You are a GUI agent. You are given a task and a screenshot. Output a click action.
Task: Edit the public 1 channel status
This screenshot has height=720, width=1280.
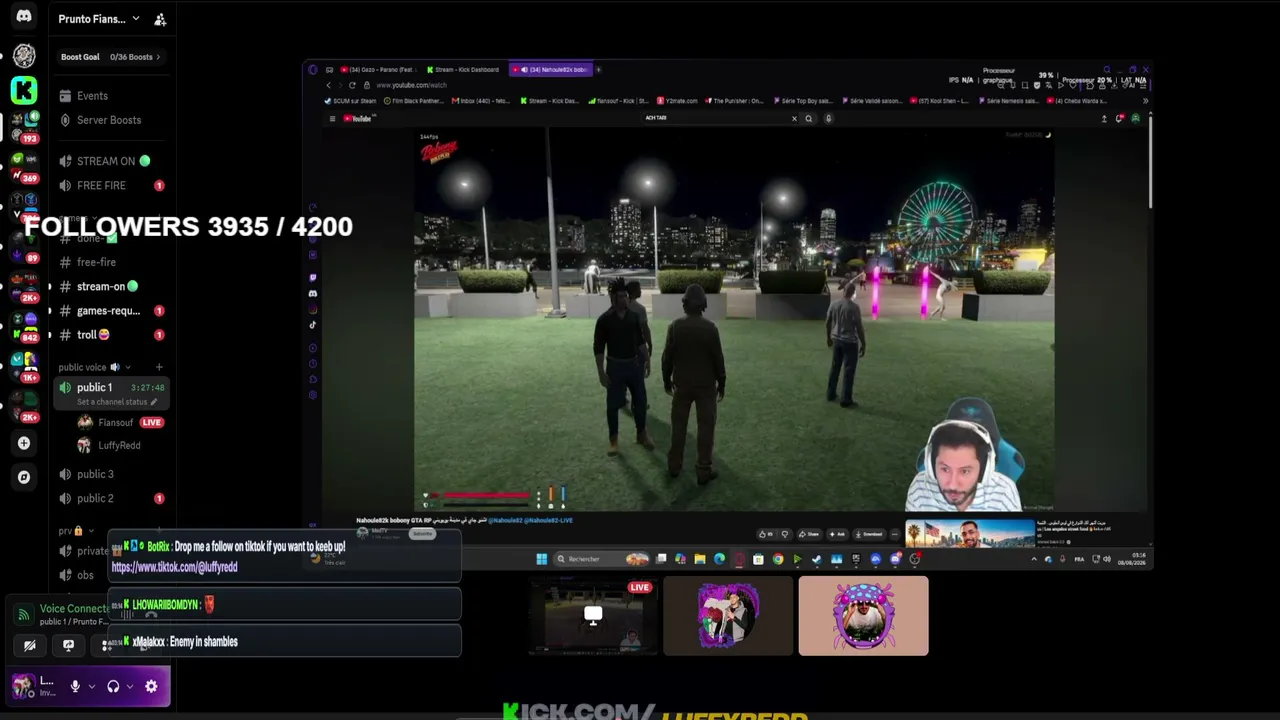(118, 402)
